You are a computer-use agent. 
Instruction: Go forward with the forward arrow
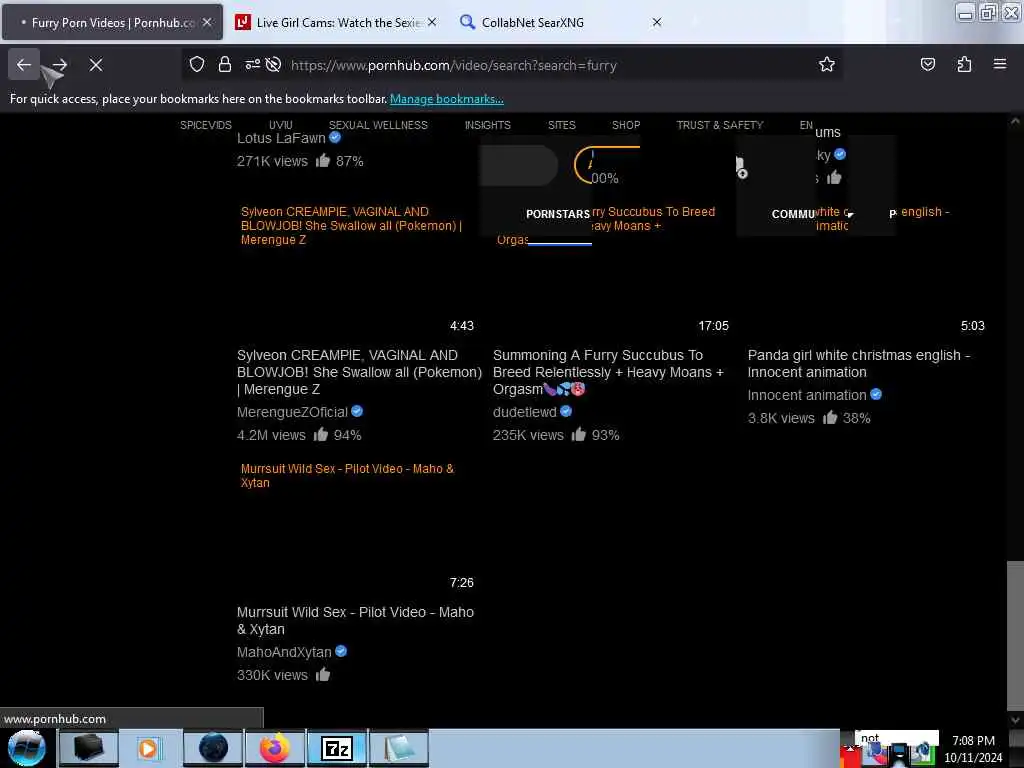pos(60,65)
